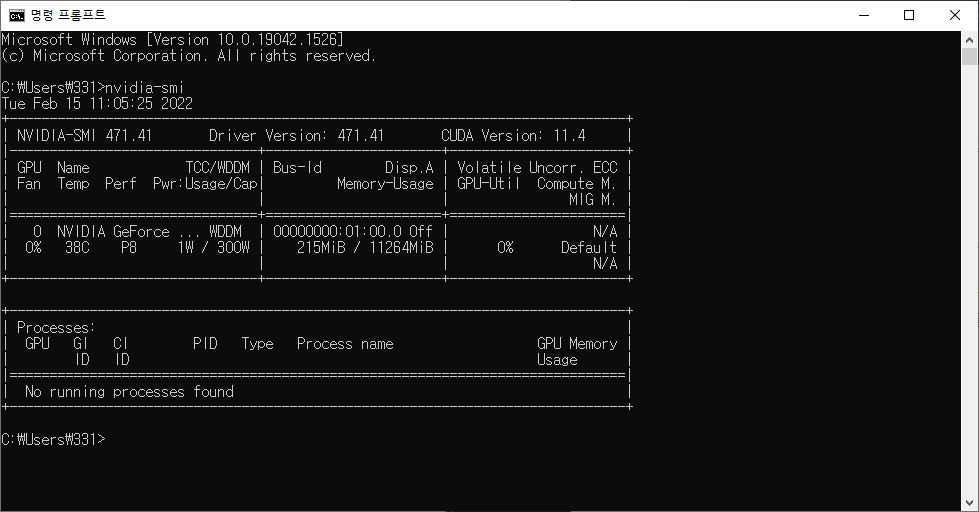979x512 pixels.
Task: Maximize the command prompt window
Action: [x=909, y=15]
